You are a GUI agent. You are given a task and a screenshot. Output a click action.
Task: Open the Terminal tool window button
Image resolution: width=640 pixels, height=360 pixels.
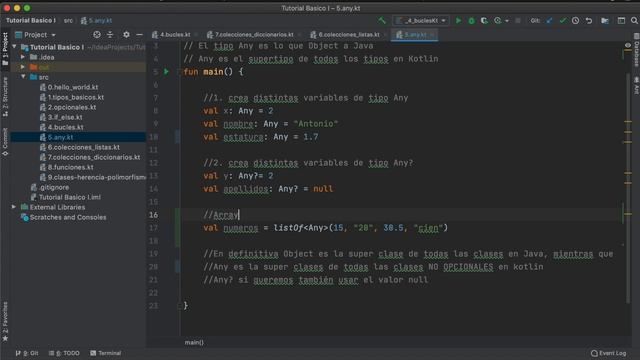(x=106, y=353)
